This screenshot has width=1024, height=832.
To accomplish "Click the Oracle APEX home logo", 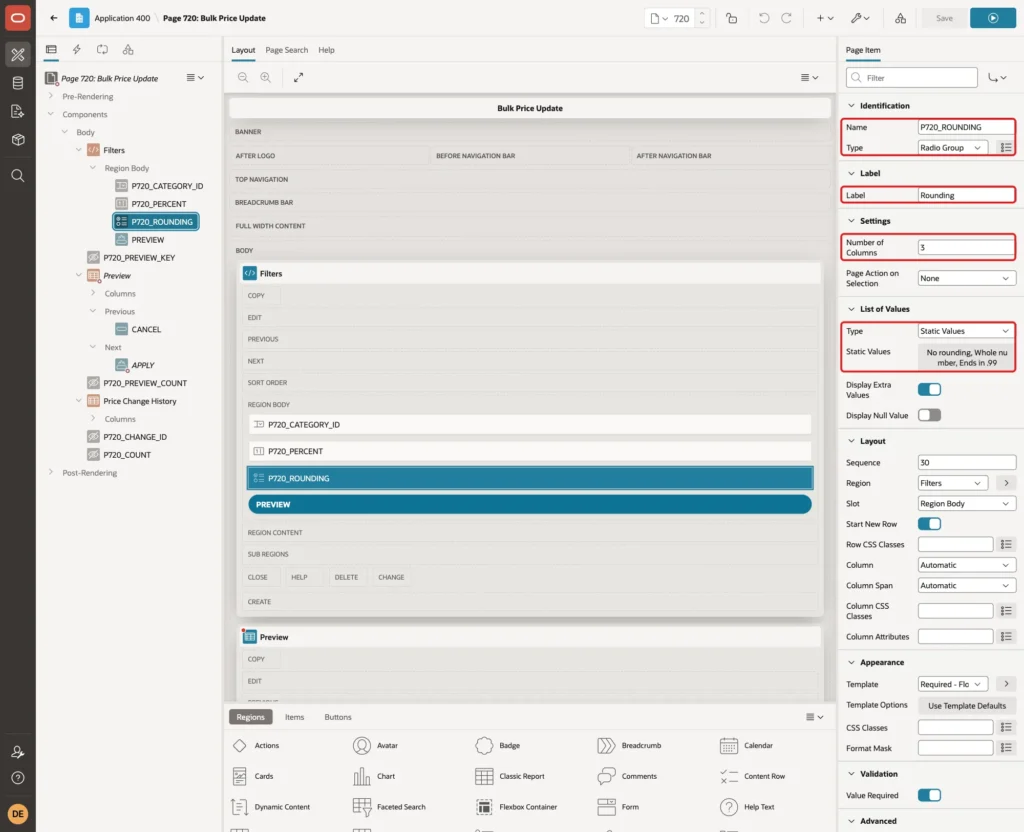I will coord(18,18).
